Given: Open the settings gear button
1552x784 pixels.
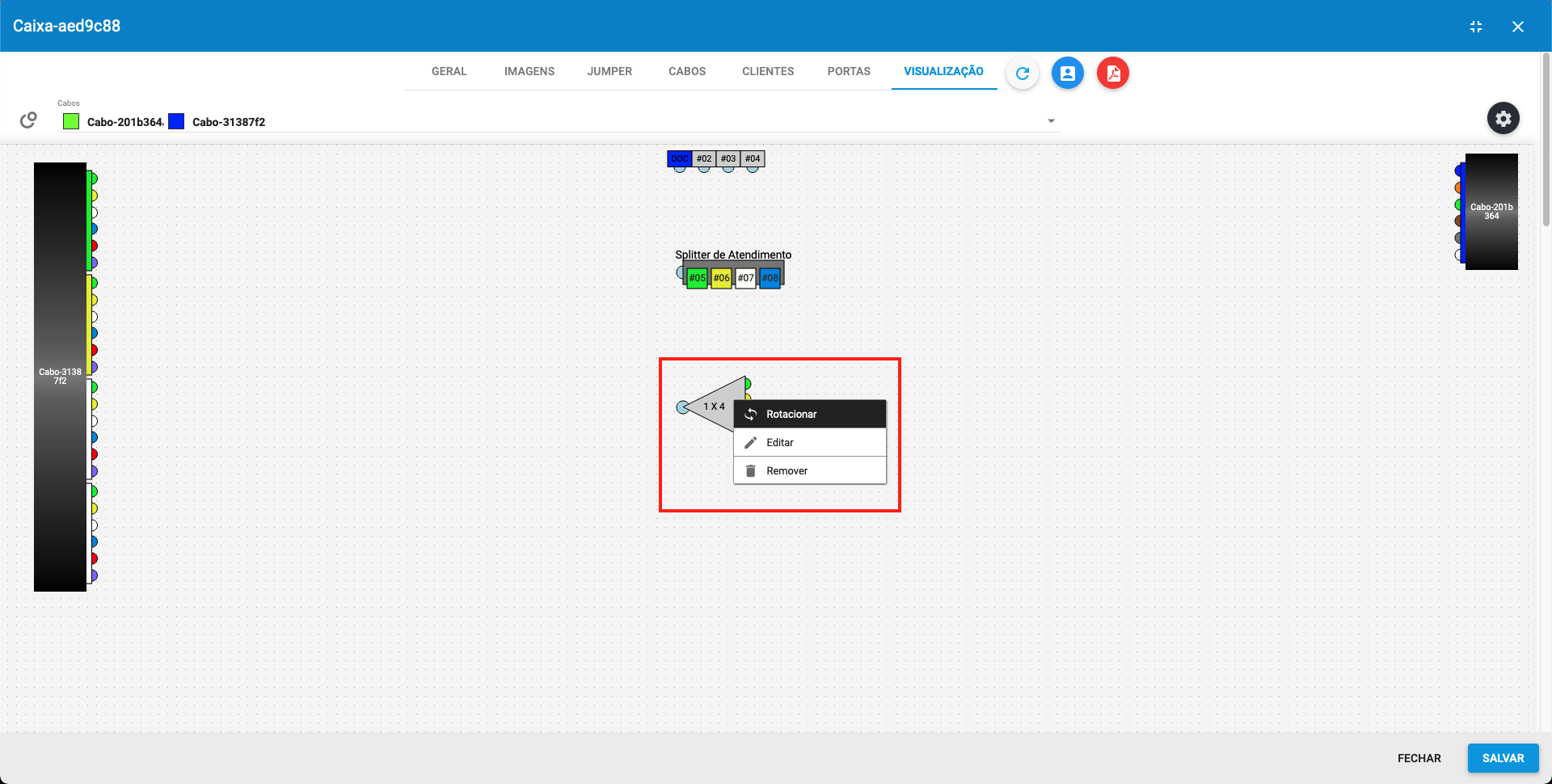Looking at the screenshot, I should [1503, 119].
